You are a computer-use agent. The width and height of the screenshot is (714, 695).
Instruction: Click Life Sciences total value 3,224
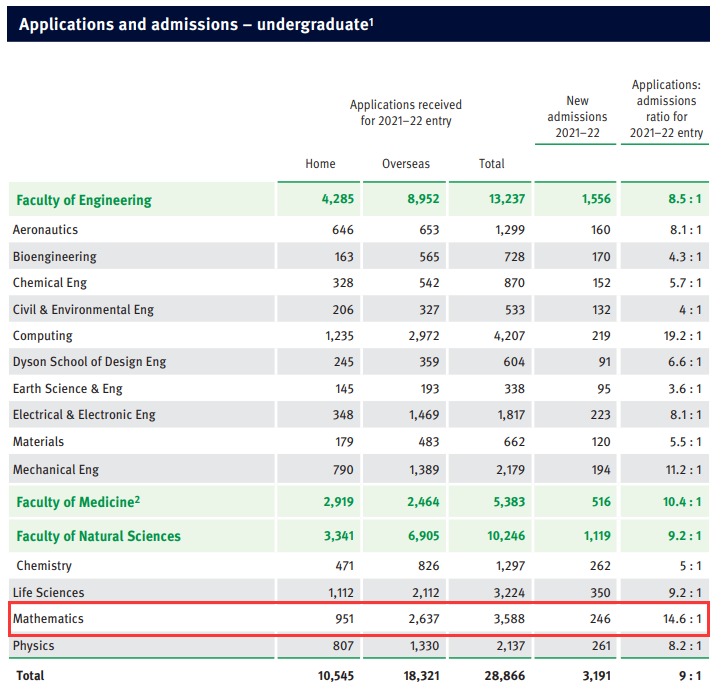[509, 593]
